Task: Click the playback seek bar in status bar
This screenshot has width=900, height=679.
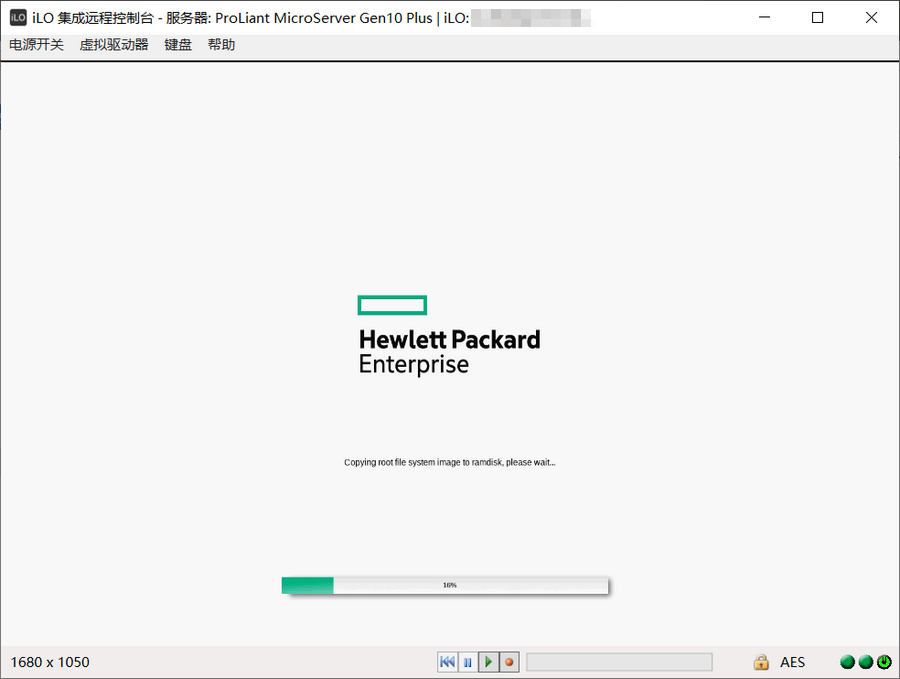Action: (x=619, y=662)
